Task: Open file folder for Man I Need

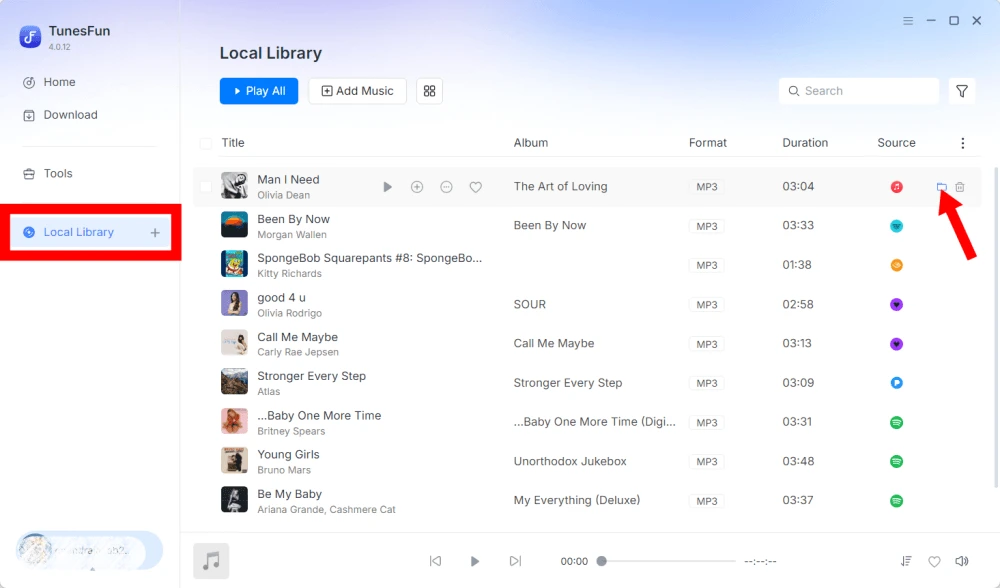Action: [x=941, y=187]
